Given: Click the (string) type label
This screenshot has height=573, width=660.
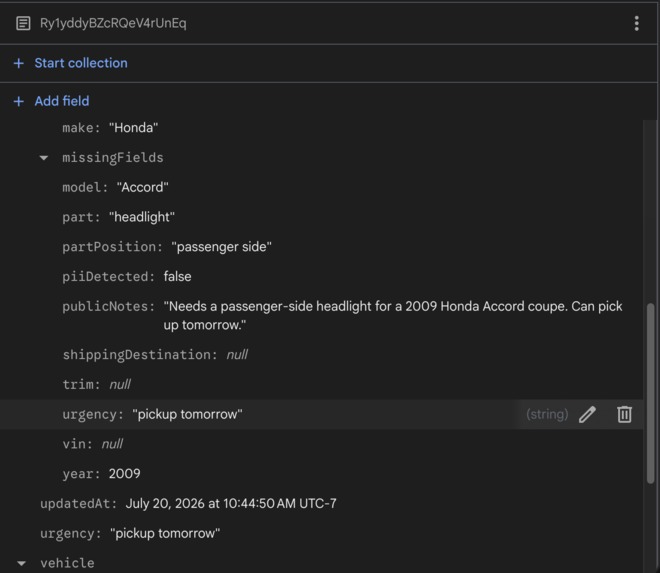Looking at the screenshot, I should point(547,414).
